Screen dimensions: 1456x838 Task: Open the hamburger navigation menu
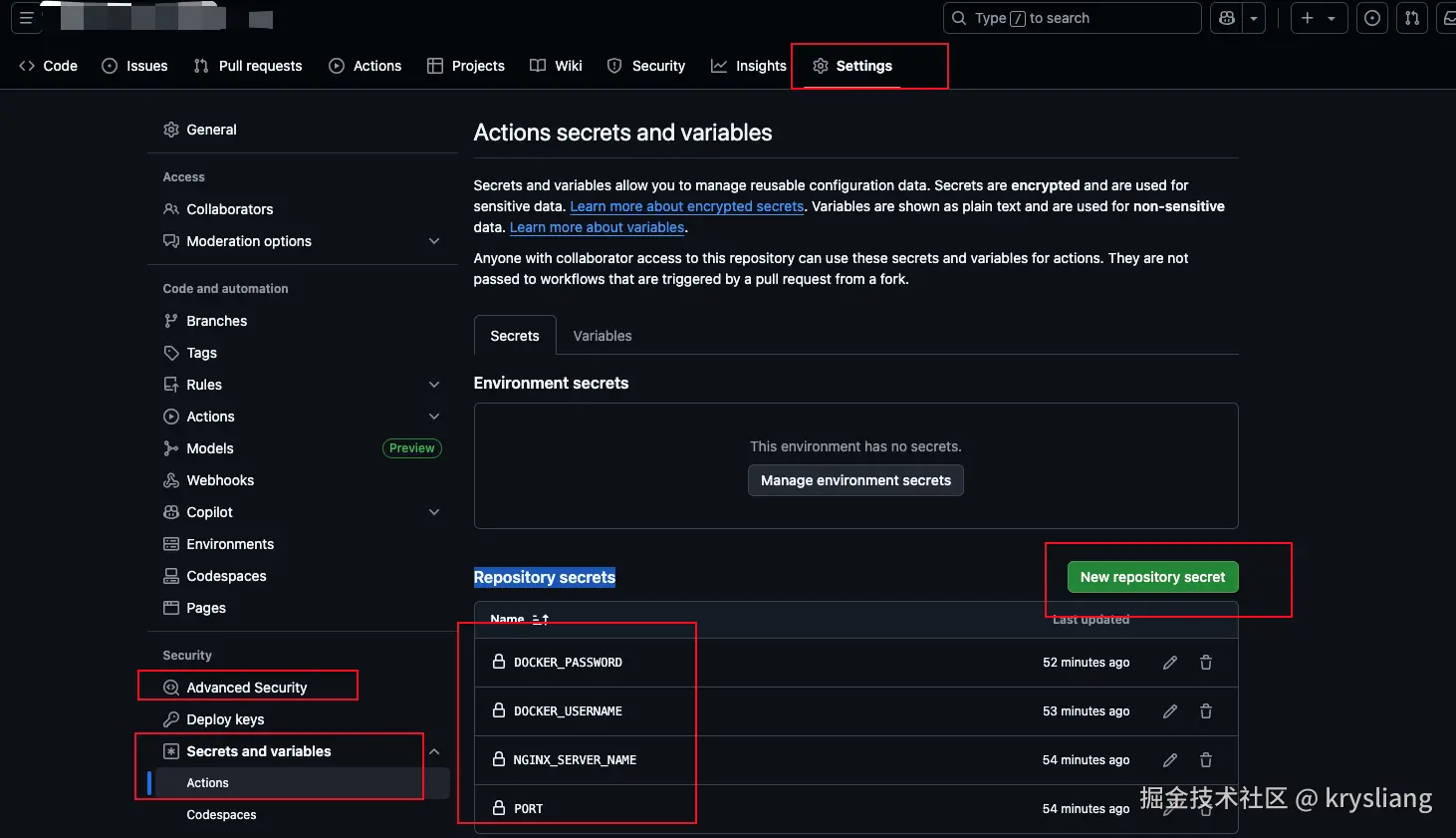point(27,18)
